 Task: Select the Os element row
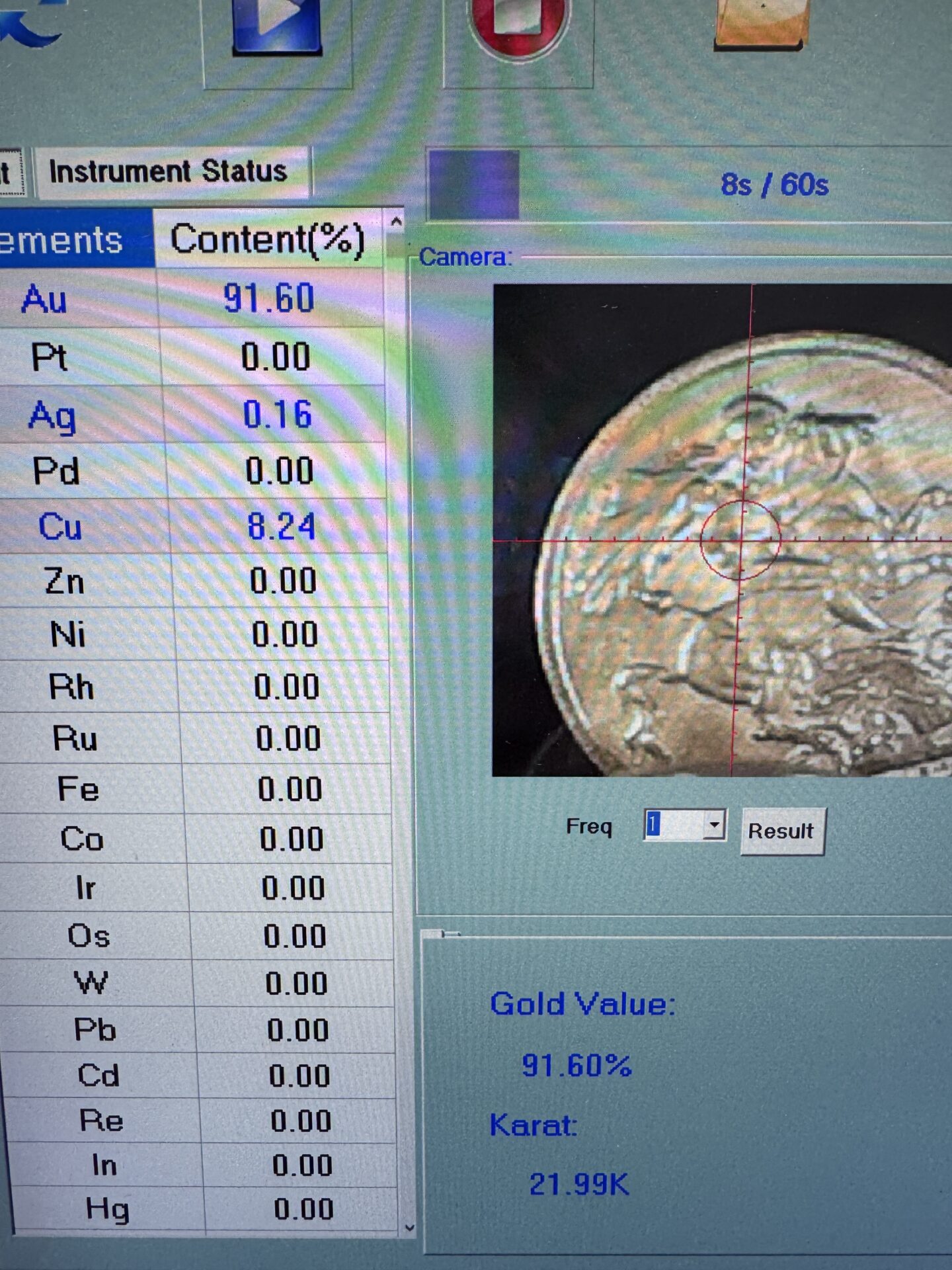click(197, 936)
